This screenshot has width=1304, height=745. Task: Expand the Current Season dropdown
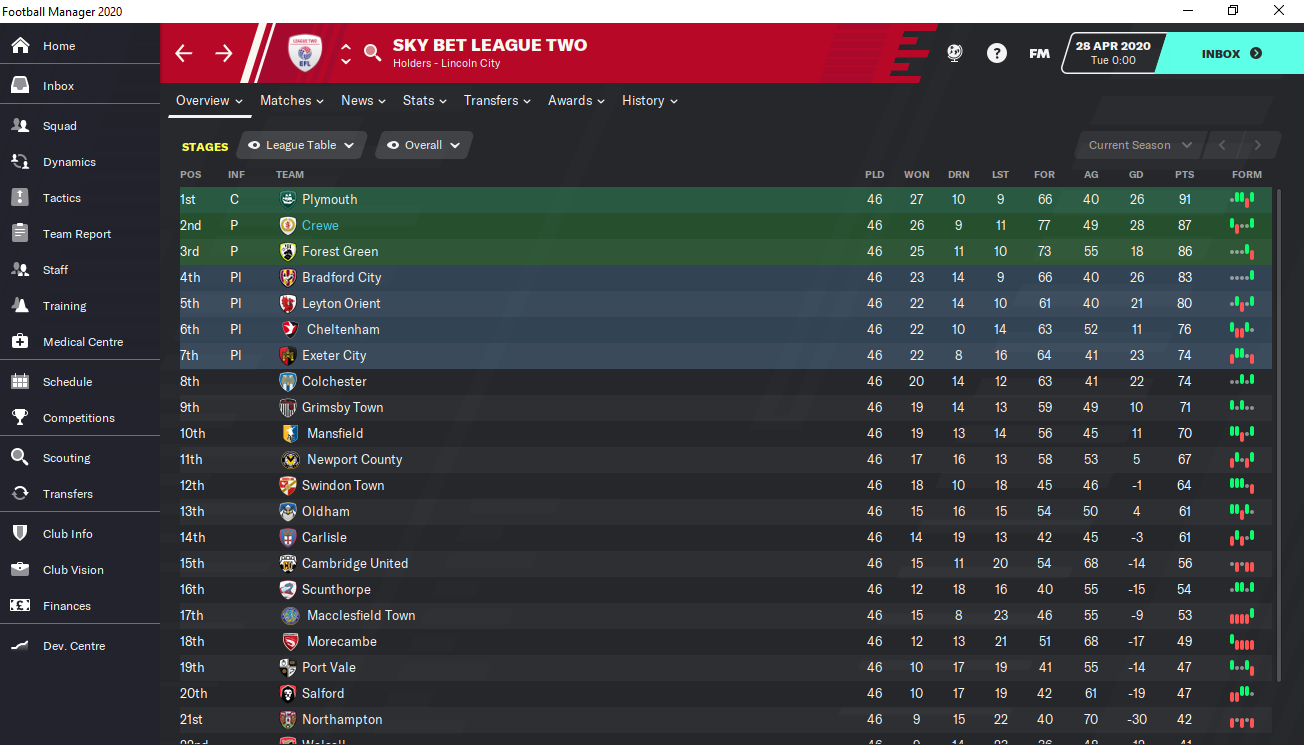(1140, 145)
